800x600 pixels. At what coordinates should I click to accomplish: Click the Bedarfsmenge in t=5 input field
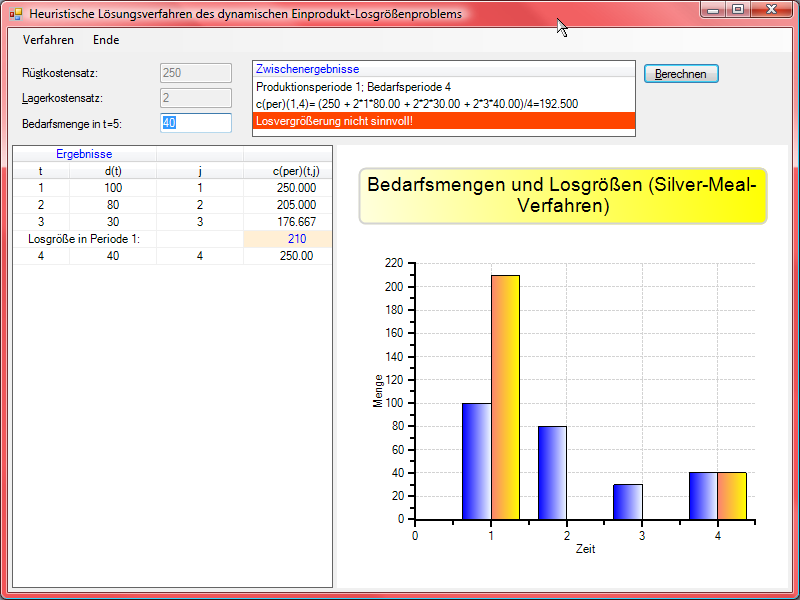pos(195,123)
